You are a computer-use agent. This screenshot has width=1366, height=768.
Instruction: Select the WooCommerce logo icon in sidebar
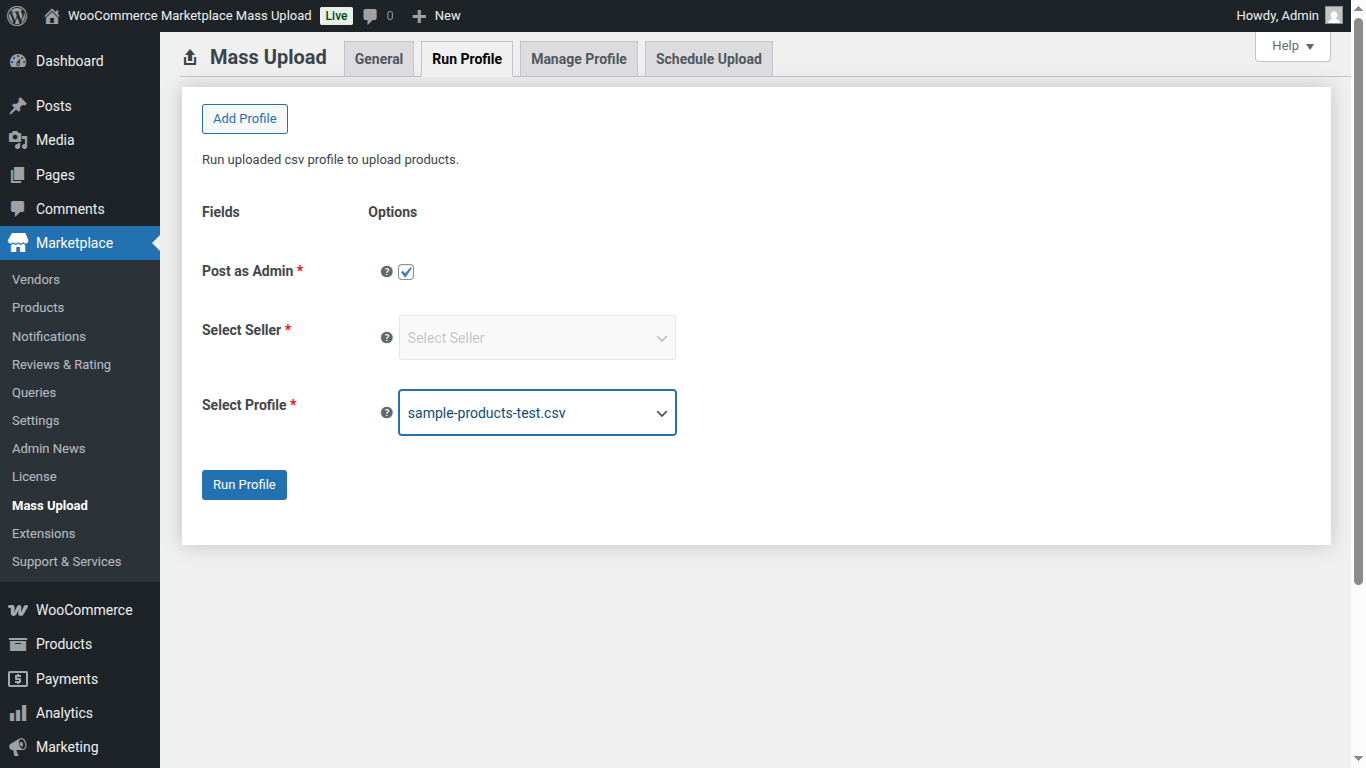[x=17, y=609]
